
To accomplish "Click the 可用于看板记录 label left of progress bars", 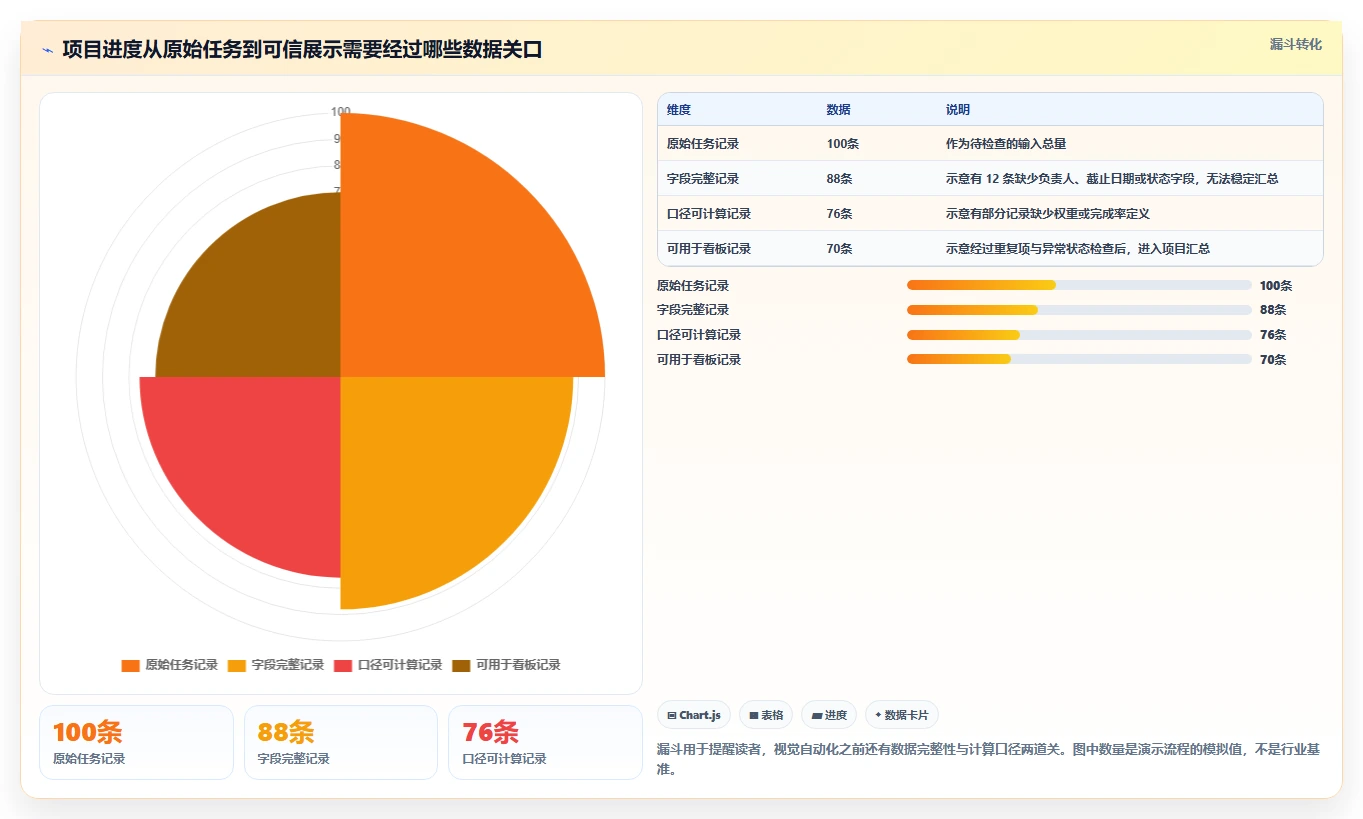I will [699, 360].
